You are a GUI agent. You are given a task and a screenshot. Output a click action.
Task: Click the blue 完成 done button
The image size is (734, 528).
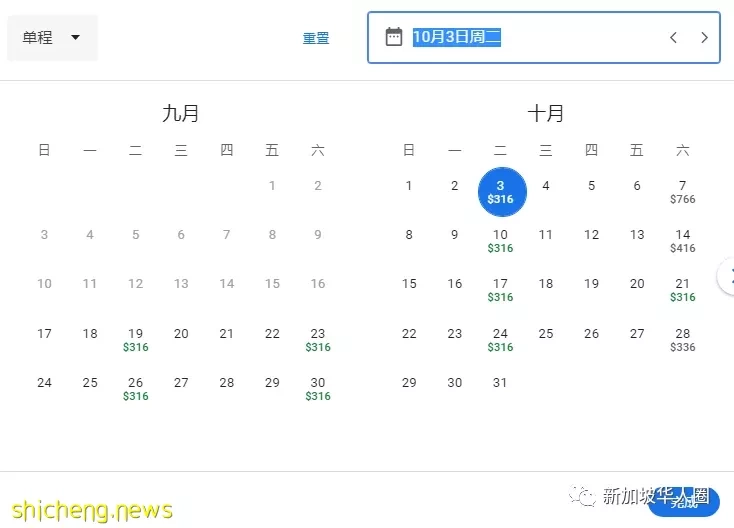[x=684, y=503]
